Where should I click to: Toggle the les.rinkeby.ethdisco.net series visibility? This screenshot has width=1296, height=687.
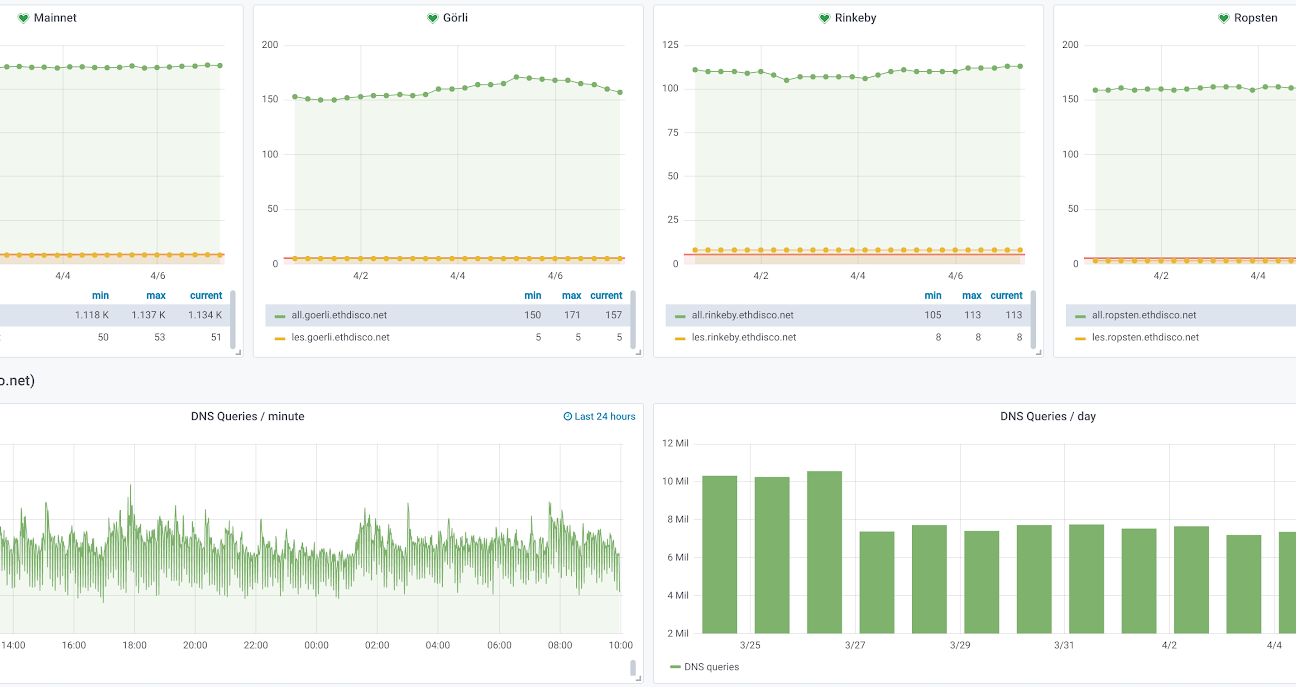coord(744,337)
